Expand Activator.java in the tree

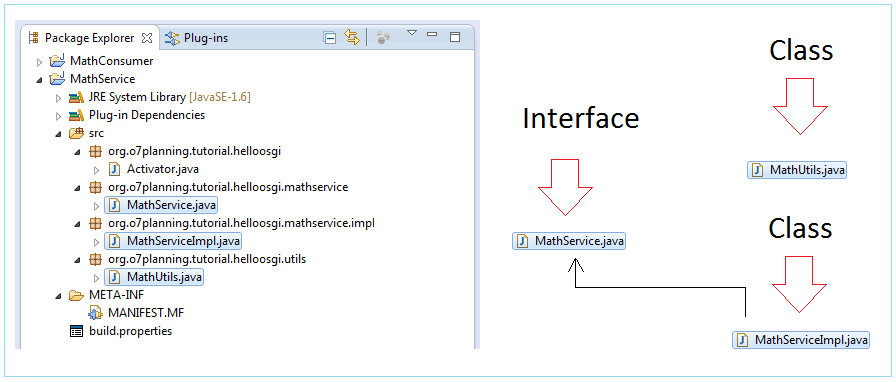pyautogui.click(x=96, y=170)
